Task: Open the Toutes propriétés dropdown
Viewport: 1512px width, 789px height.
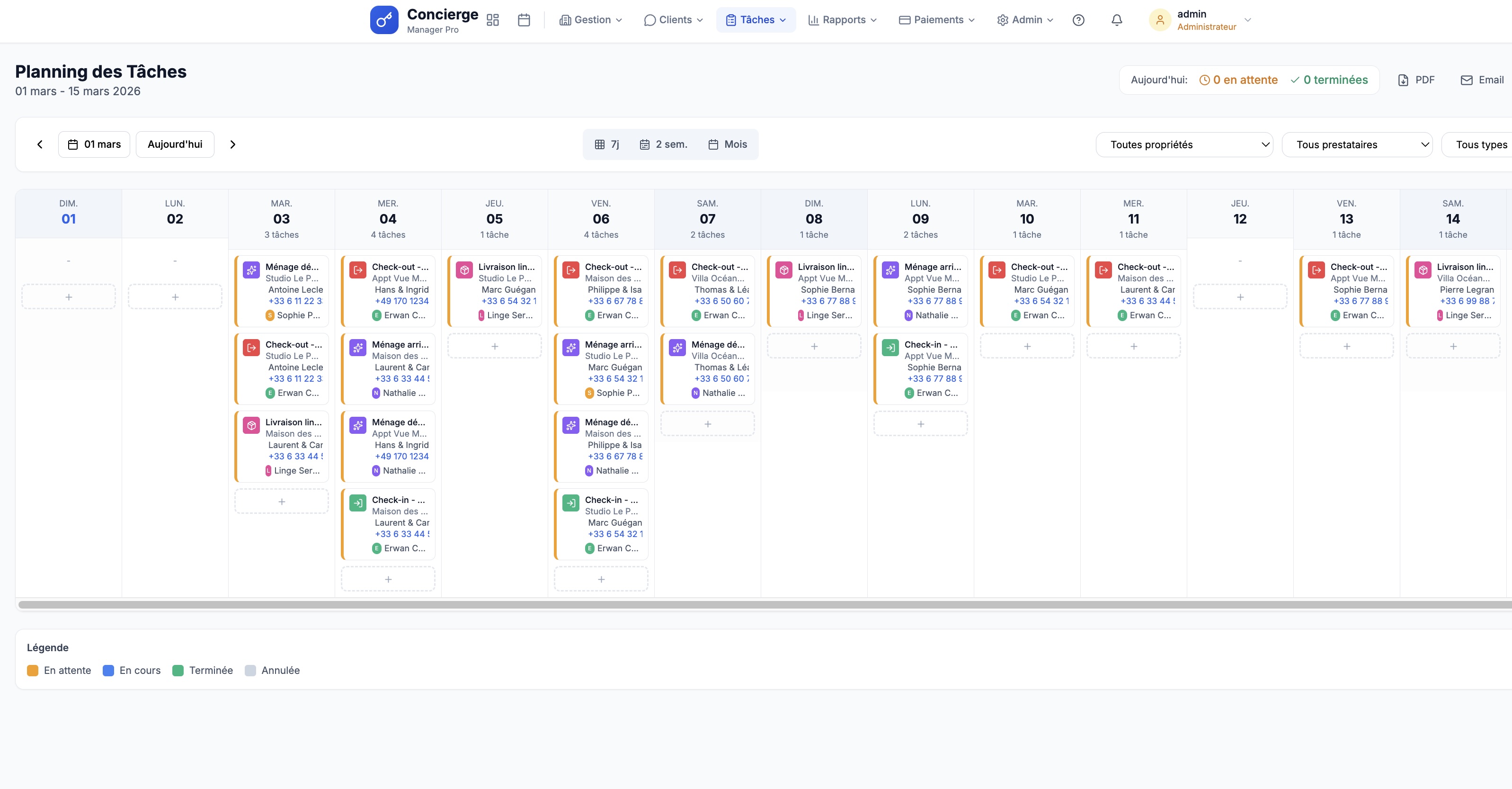Action: [1184, 144]
